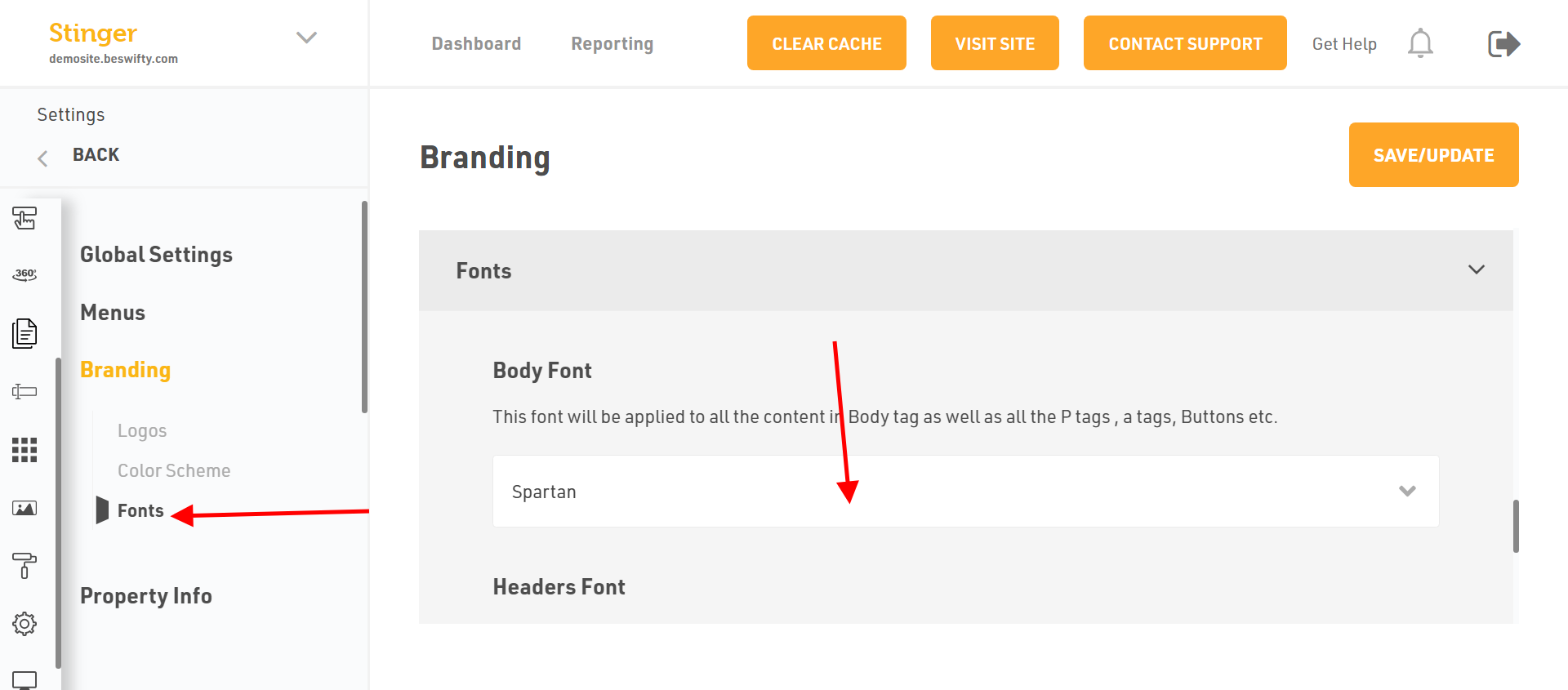Screen dimensions: 1568x690
Task: Click the main content vertical scrollbar
Action: [1516, 526]
